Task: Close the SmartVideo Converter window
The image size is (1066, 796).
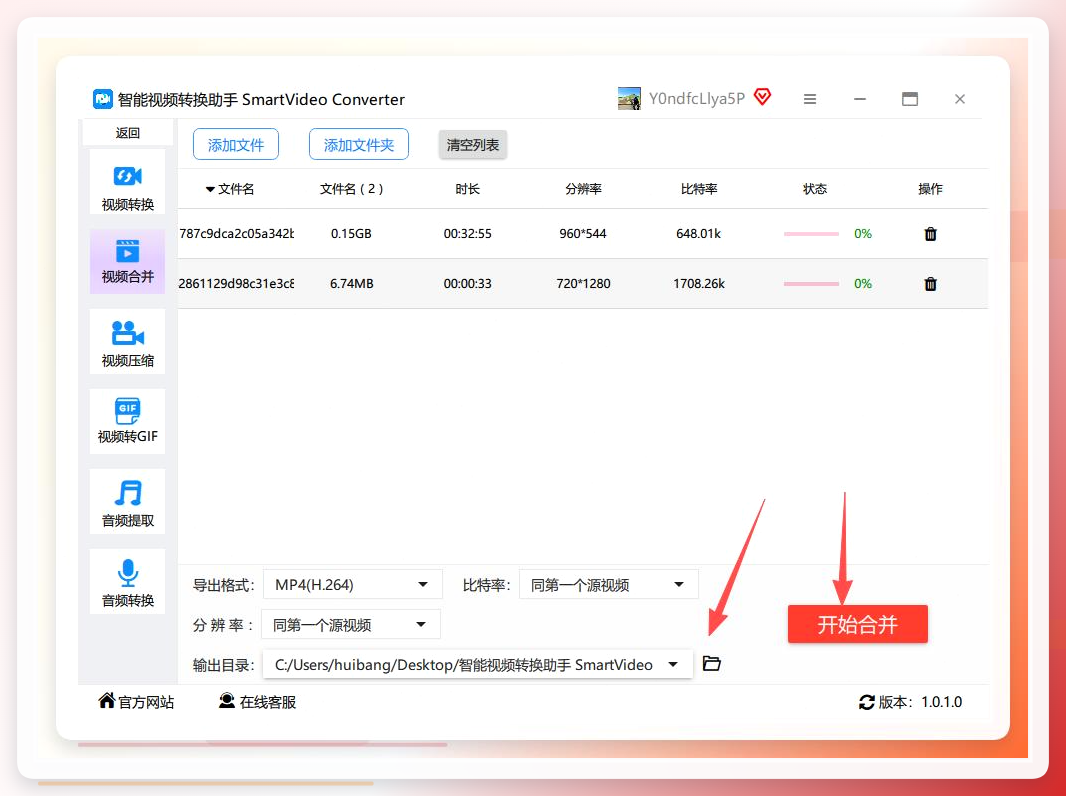Action: (x=960, y=99)
